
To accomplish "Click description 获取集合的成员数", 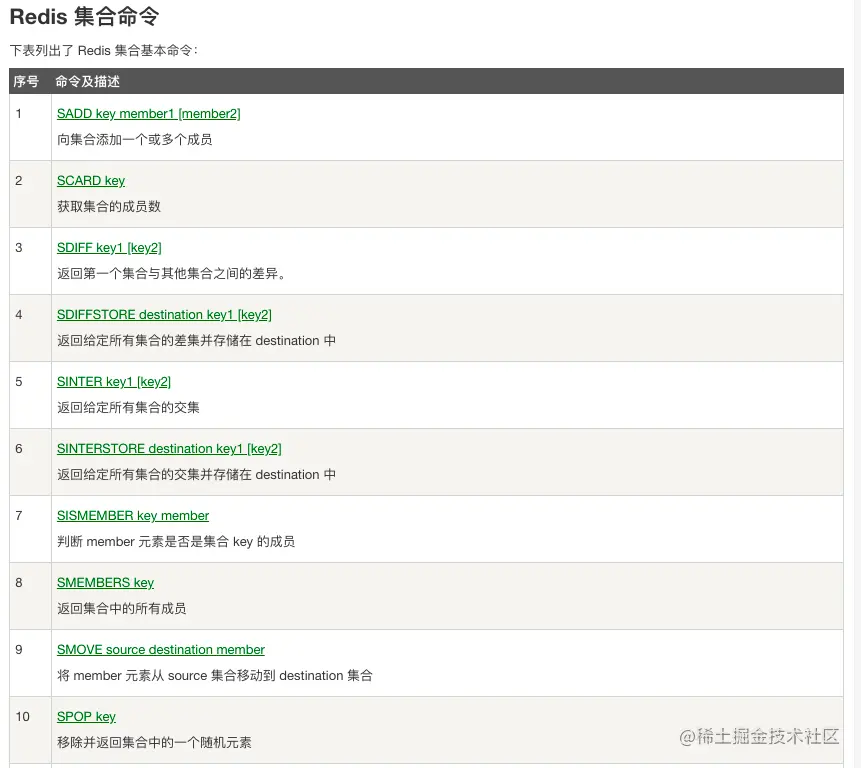I will pyautogui.click(x=109, y=206).
